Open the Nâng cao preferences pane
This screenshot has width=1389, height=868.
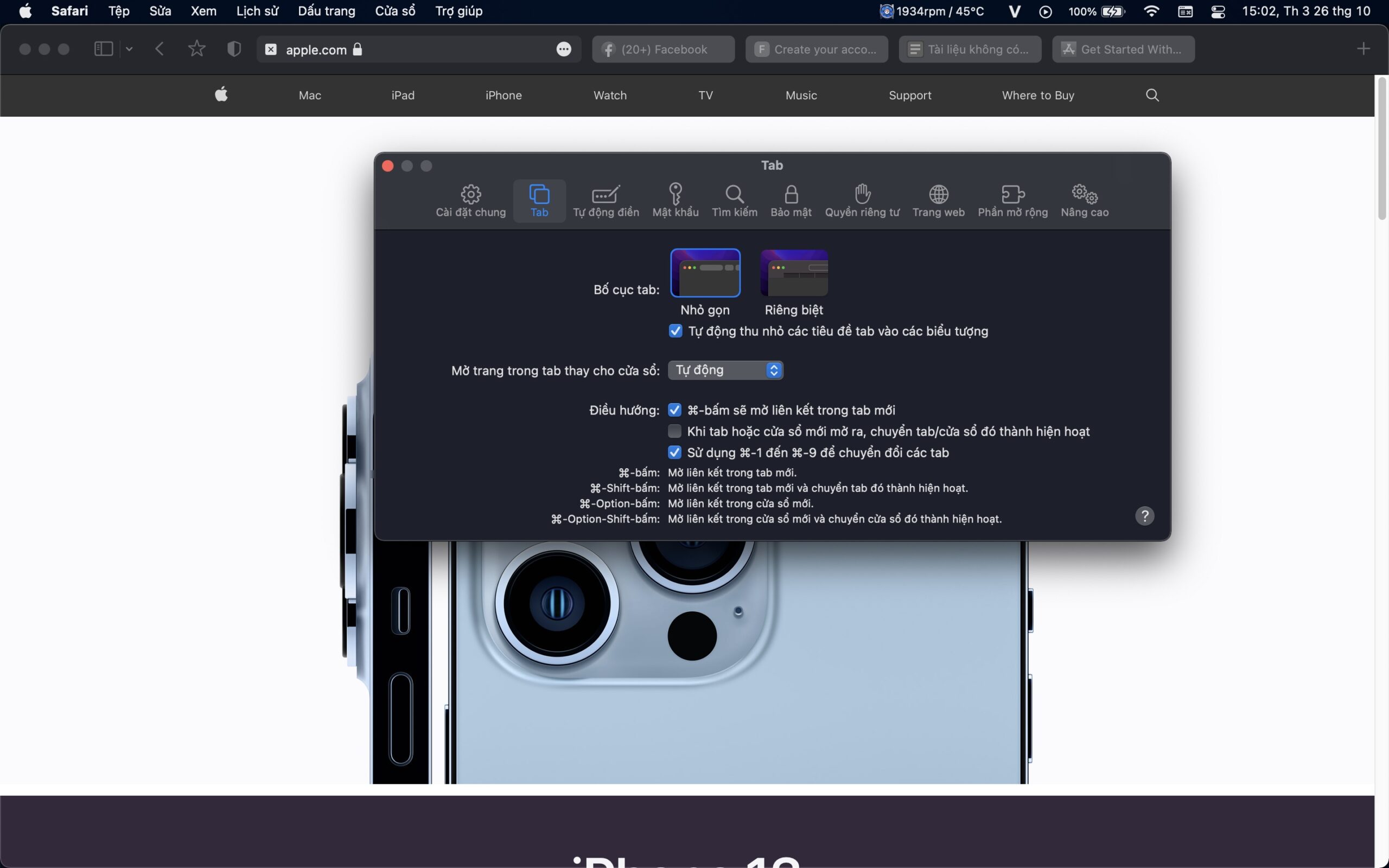click(x=1084, y=200)
